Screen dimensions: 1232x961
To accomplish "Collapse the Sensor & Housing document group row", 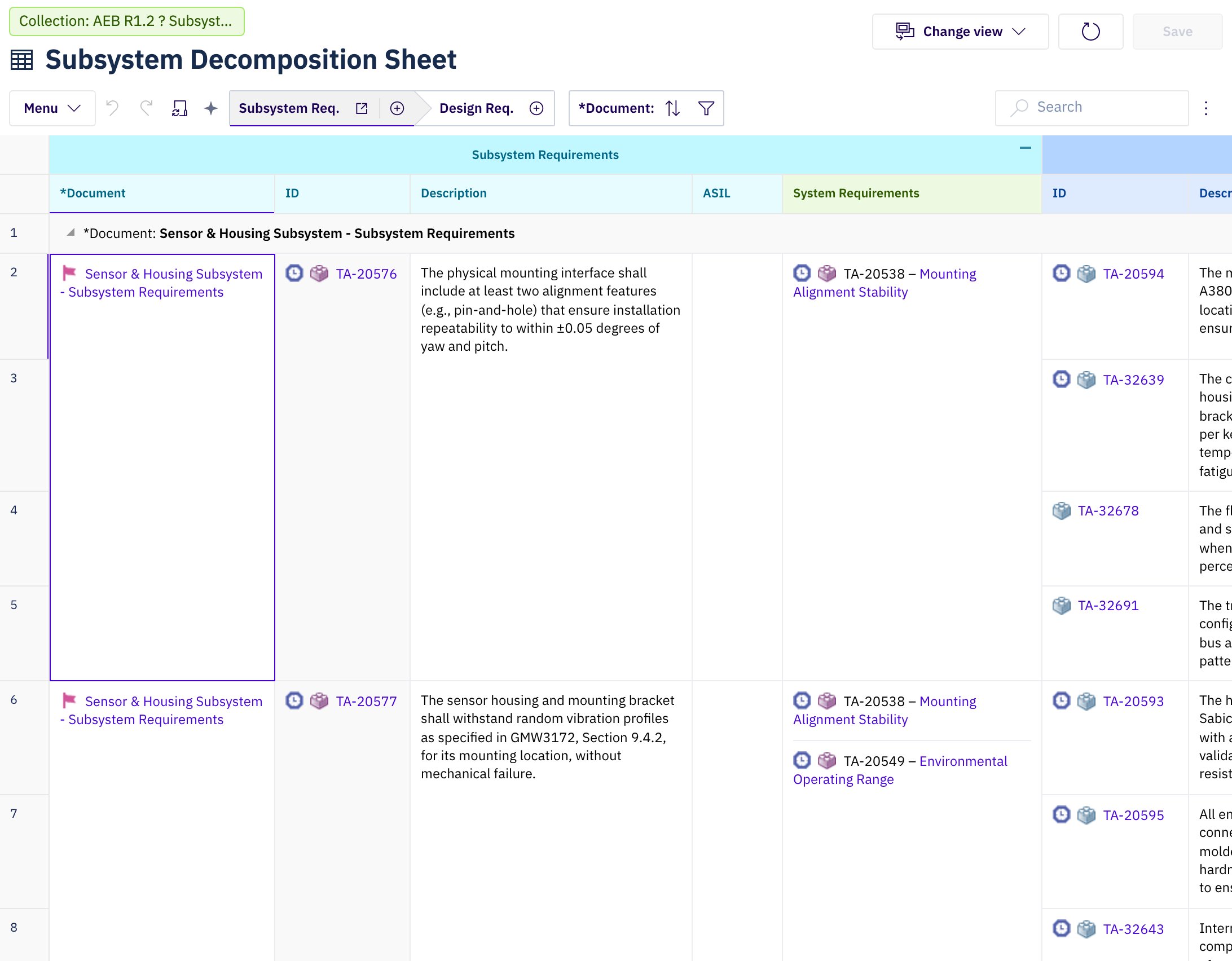I will [x=71, y=233].
